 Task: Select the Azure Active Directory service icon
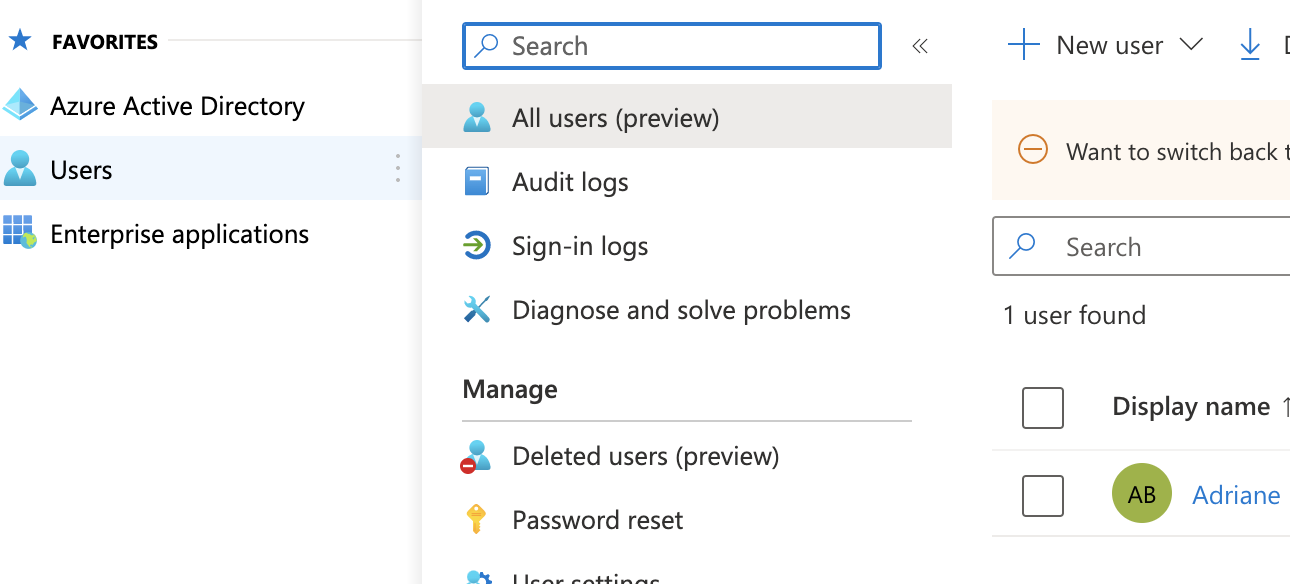pyautogui.click(x=20, y=105)
